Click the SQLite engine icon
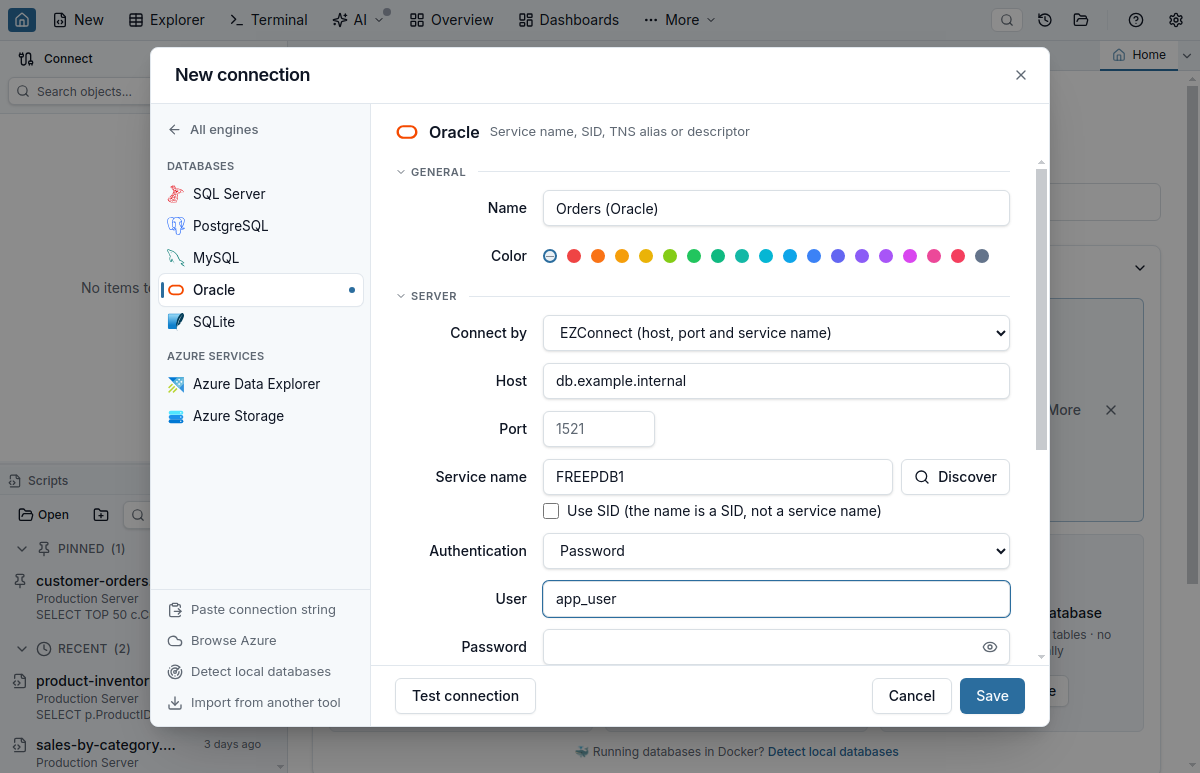The width and height of the screenshot is (1200, 773). 176,322
